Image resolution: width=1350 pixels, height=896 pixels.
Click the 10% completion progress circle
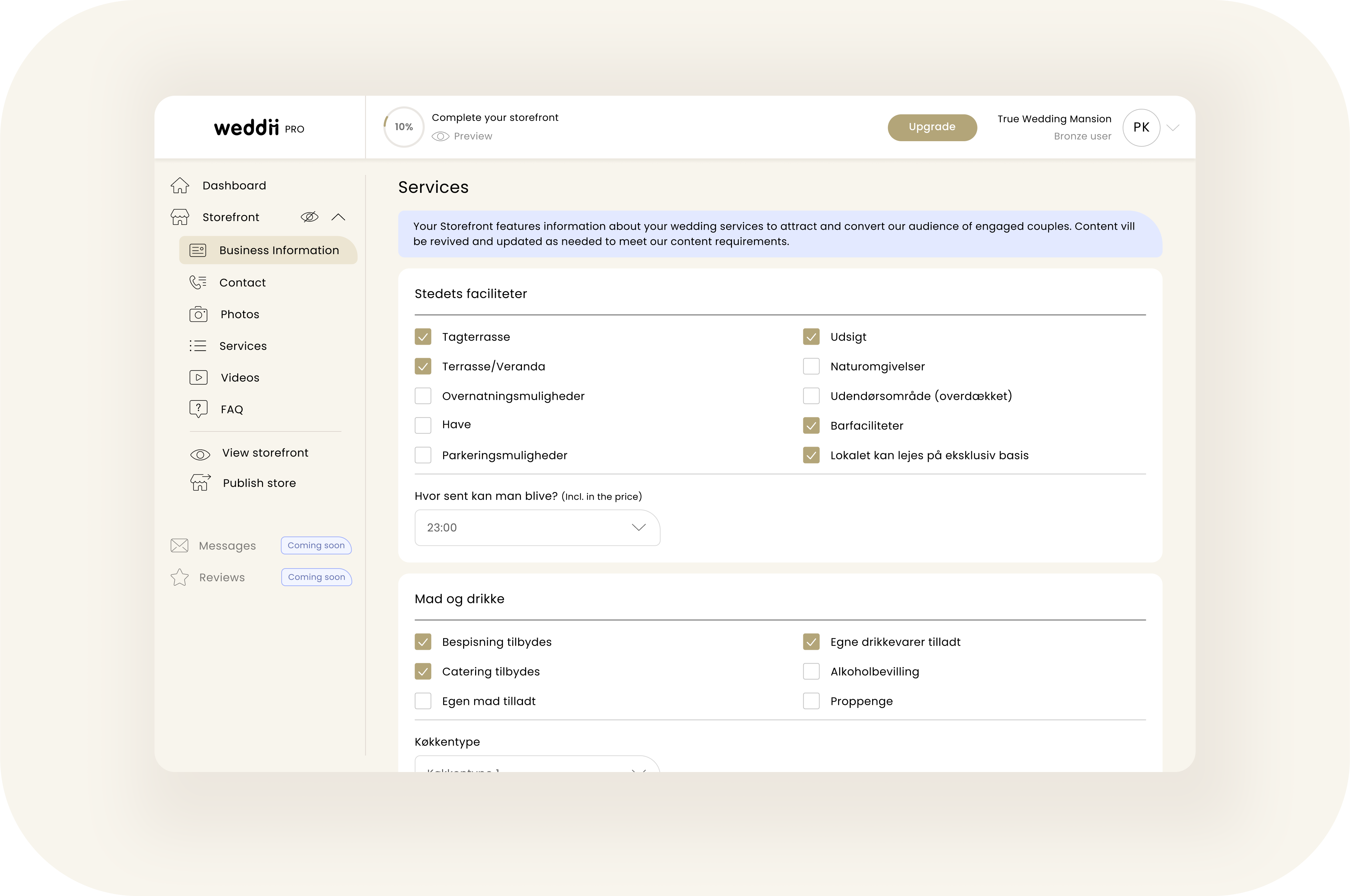coord(403,127)
